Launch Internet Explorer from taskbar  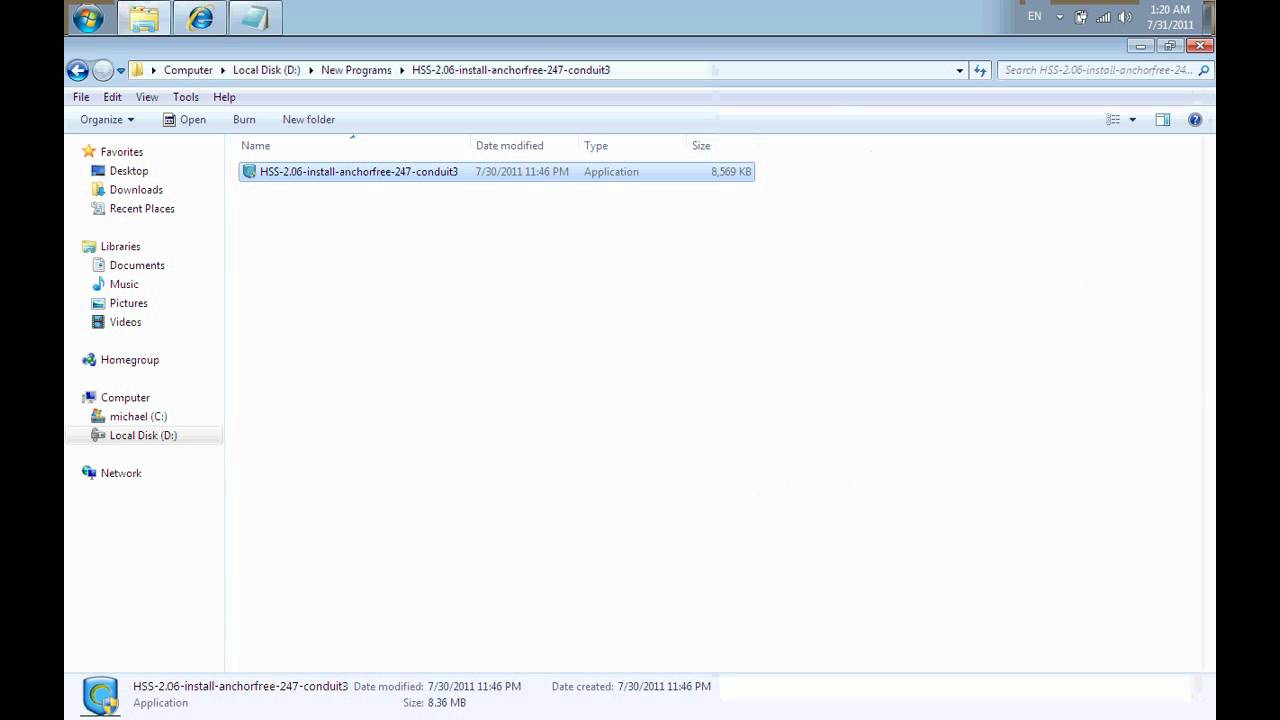click(x=200, y=18)
